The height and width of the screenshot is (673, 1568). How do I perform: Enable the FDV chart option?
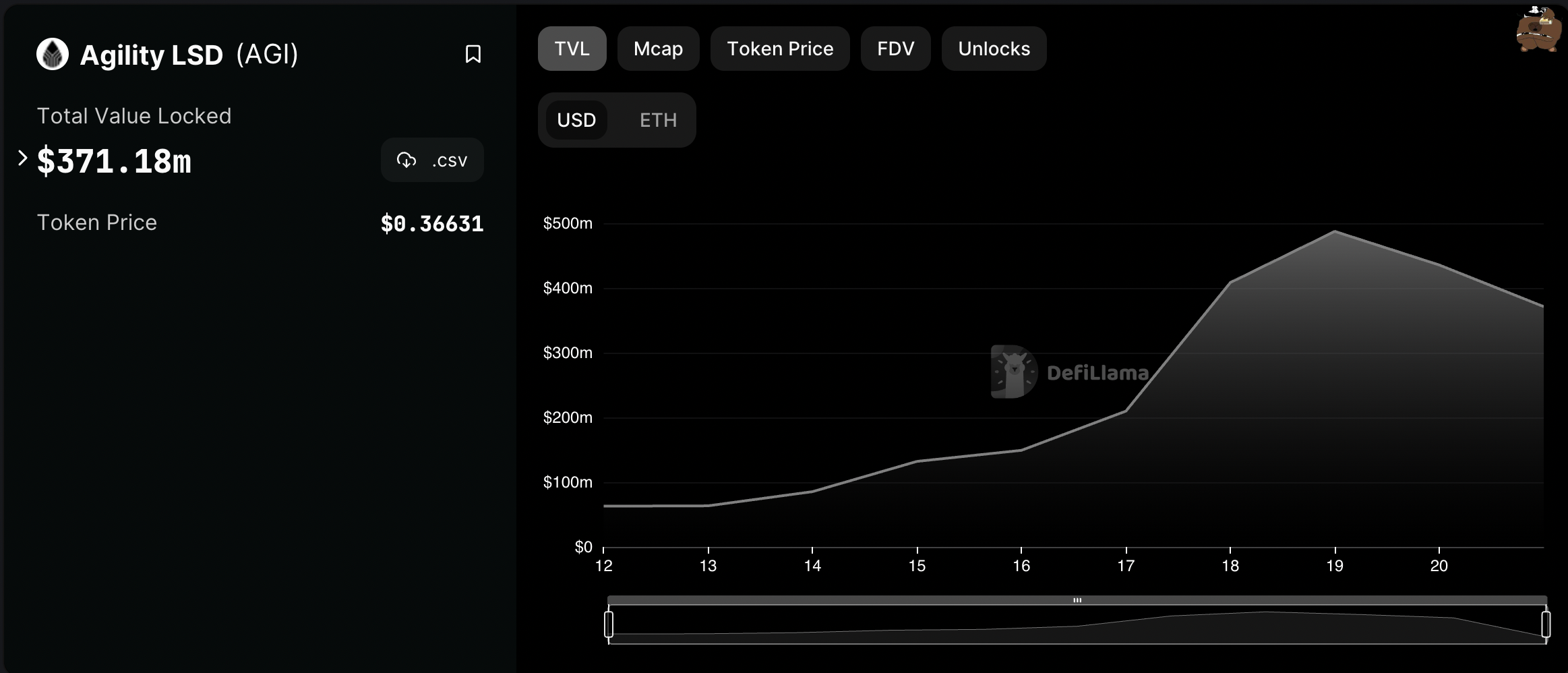click(896, 49)
